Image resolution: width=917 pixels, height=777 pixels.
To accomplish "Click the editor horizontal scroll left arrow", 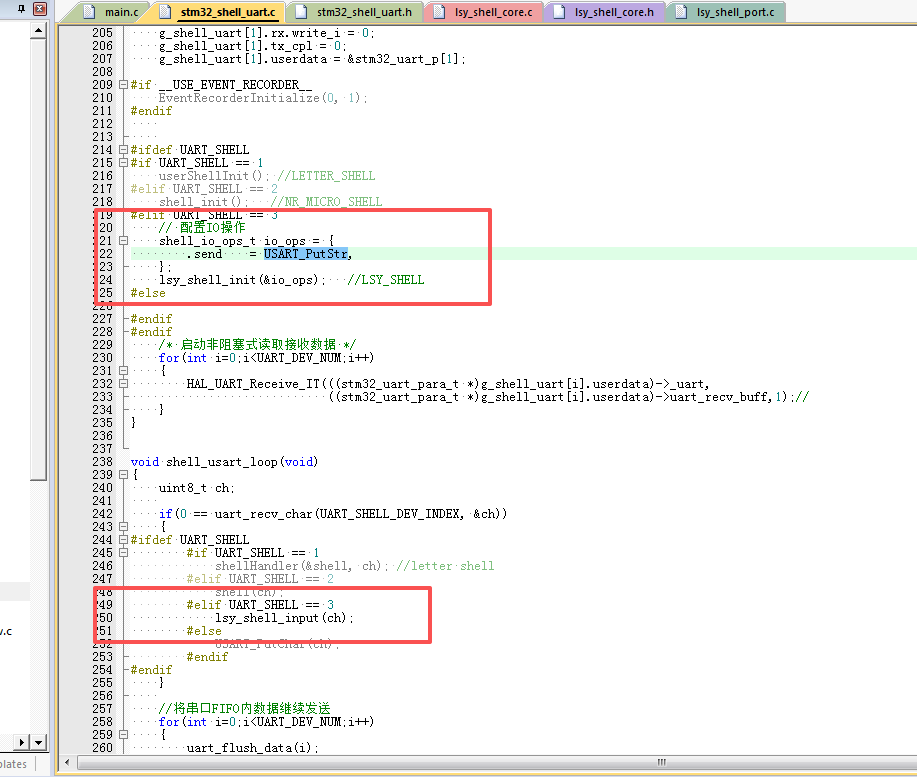I will [67, 762].
